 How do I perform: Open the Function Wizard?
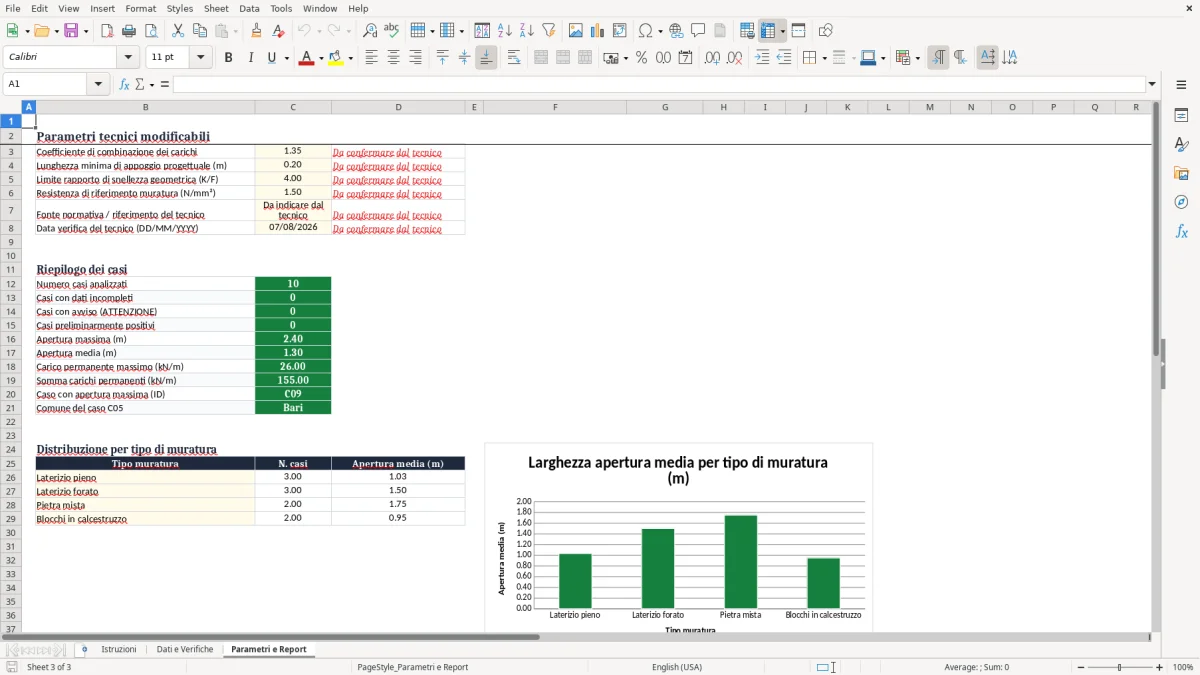click(124, 84)
